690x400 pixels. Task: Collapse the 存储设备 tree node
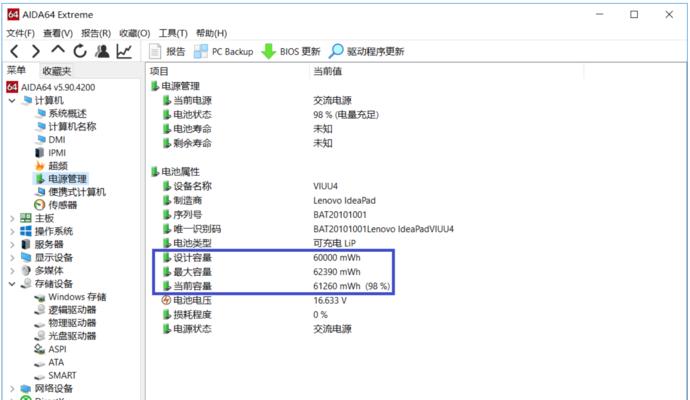[12, 284]
